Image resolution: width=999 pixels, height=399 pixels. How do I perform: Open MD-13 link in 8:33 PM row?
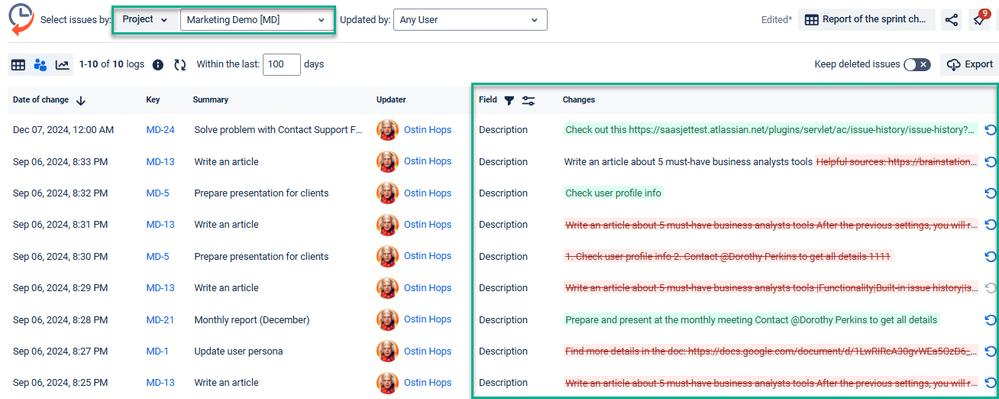click(x=160, y=161)
